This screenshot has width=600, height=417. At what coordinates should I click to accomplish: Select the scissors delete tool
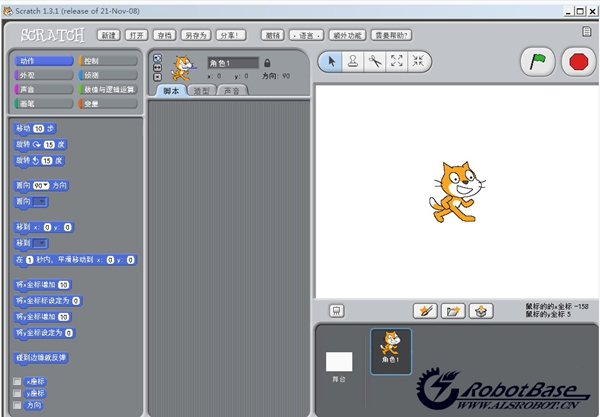(375, 61)
